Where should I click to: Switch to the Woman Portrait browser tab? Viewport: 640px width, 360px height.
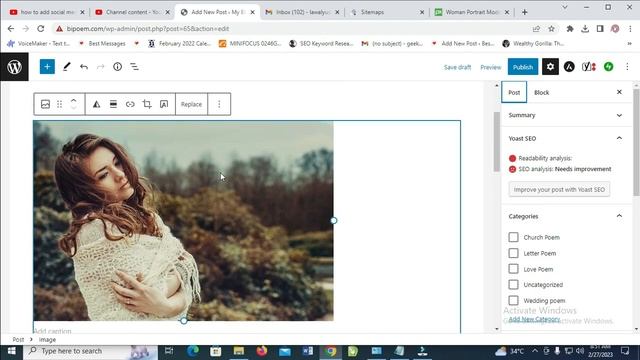[x=471, y=12]
